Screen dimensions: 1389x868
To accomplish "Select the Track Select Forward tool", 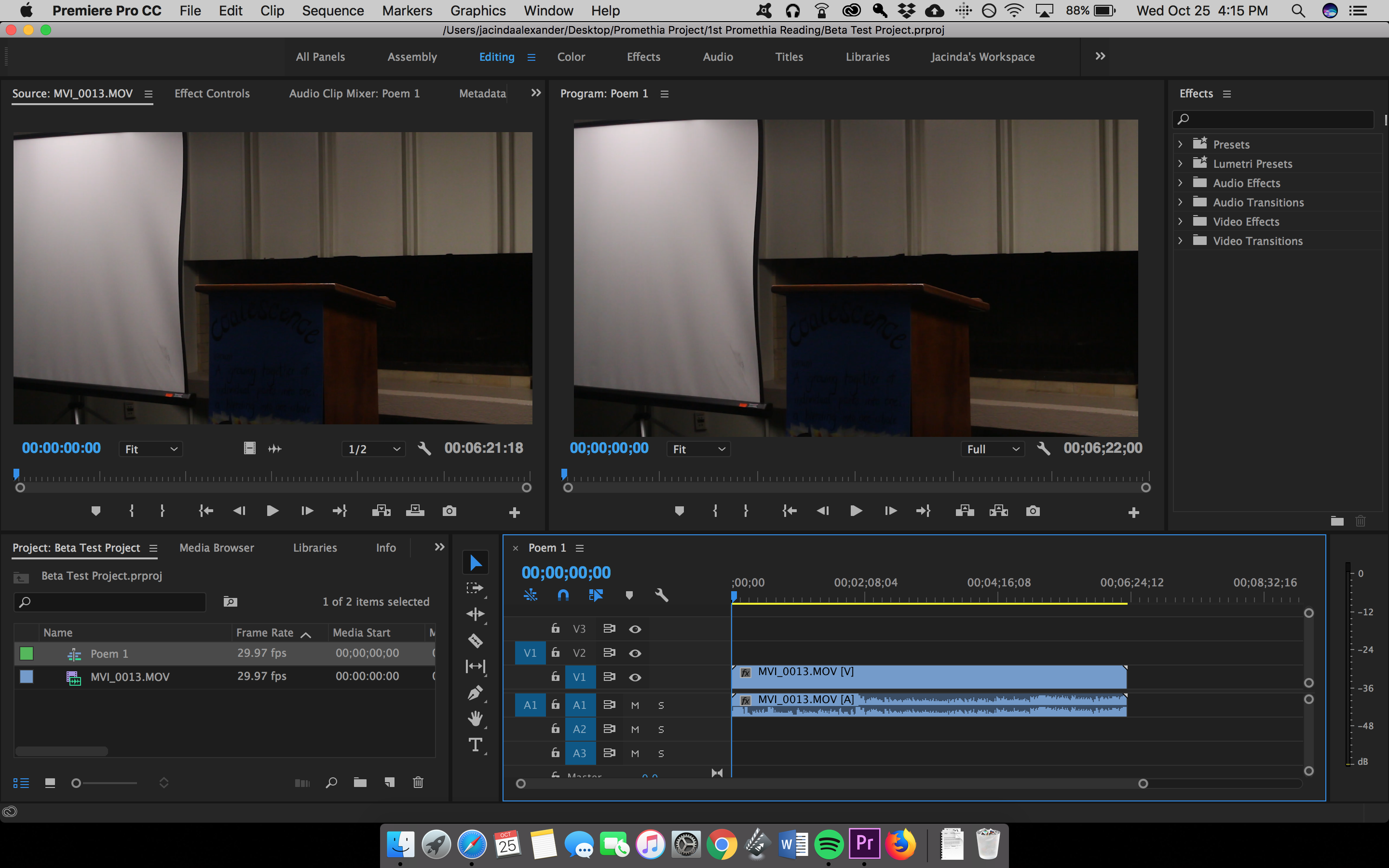I will [x=475, y=588].
